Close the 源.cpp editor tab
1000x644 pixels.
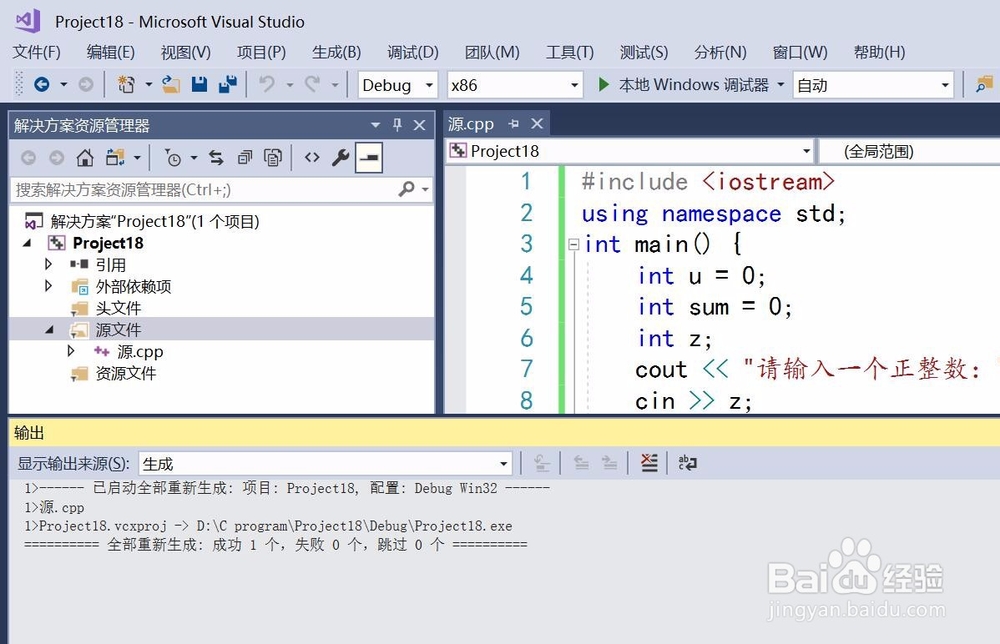tap(537, 124)
